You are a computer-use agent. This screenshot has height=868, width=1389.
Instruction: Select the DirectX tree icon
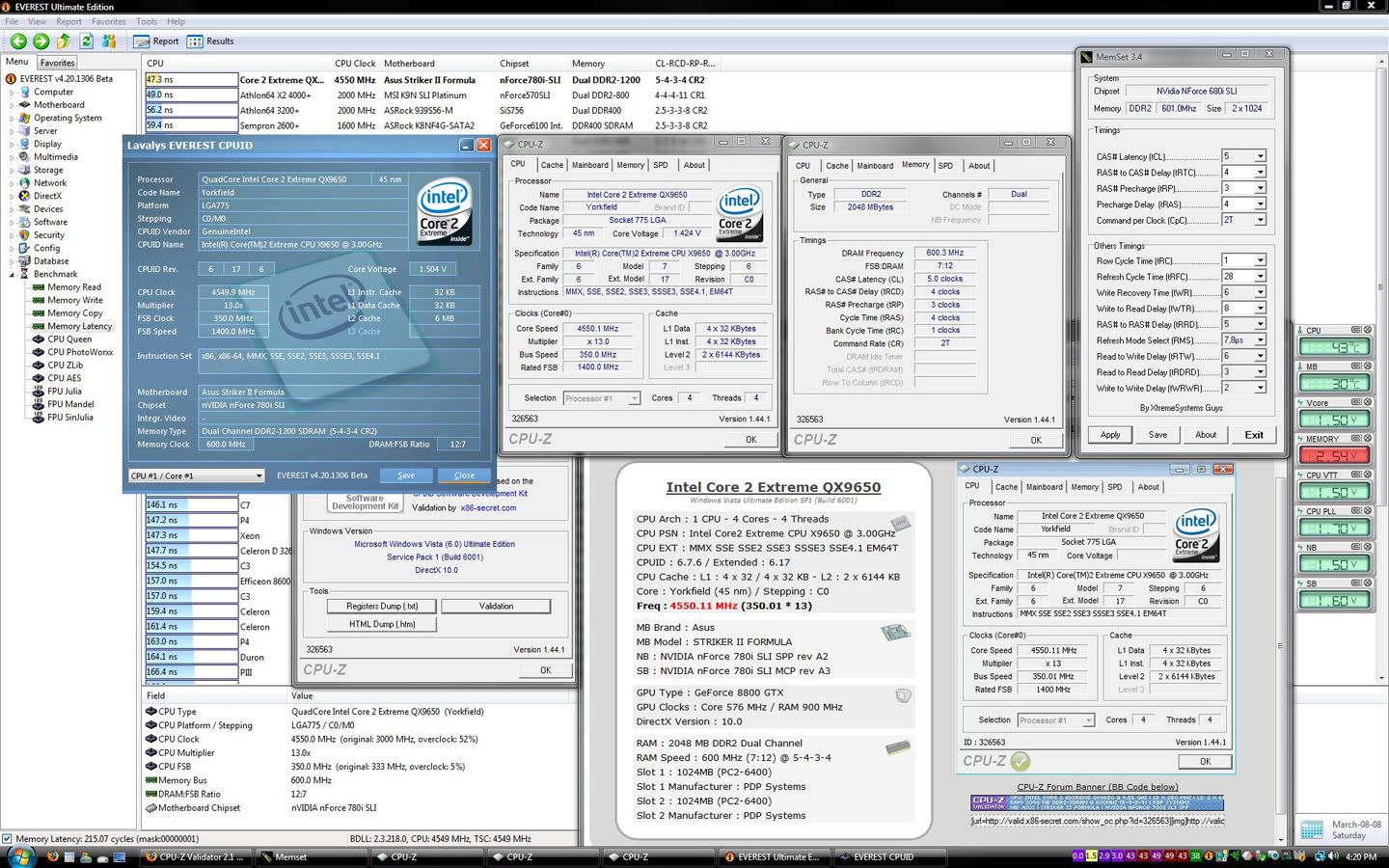pyautogui.click(x=26, y=196)
